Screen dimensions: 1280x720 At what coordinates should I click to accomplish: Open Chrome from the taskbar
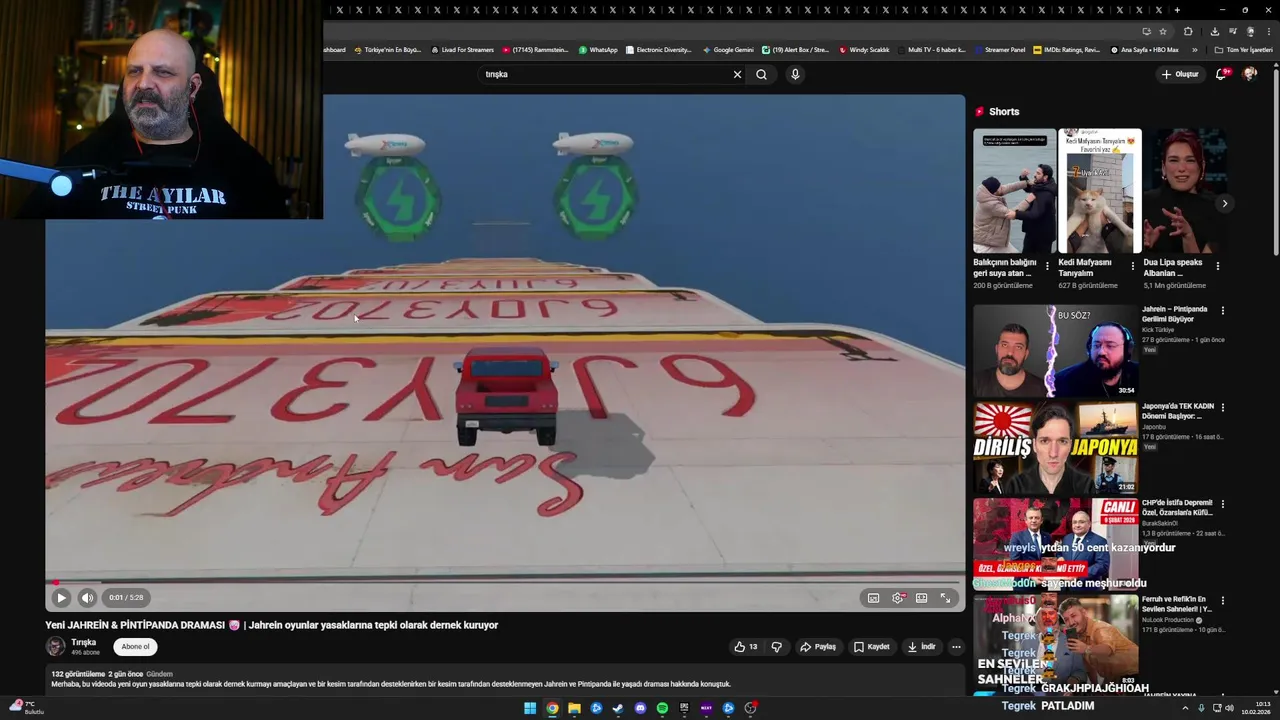(552, 708)
